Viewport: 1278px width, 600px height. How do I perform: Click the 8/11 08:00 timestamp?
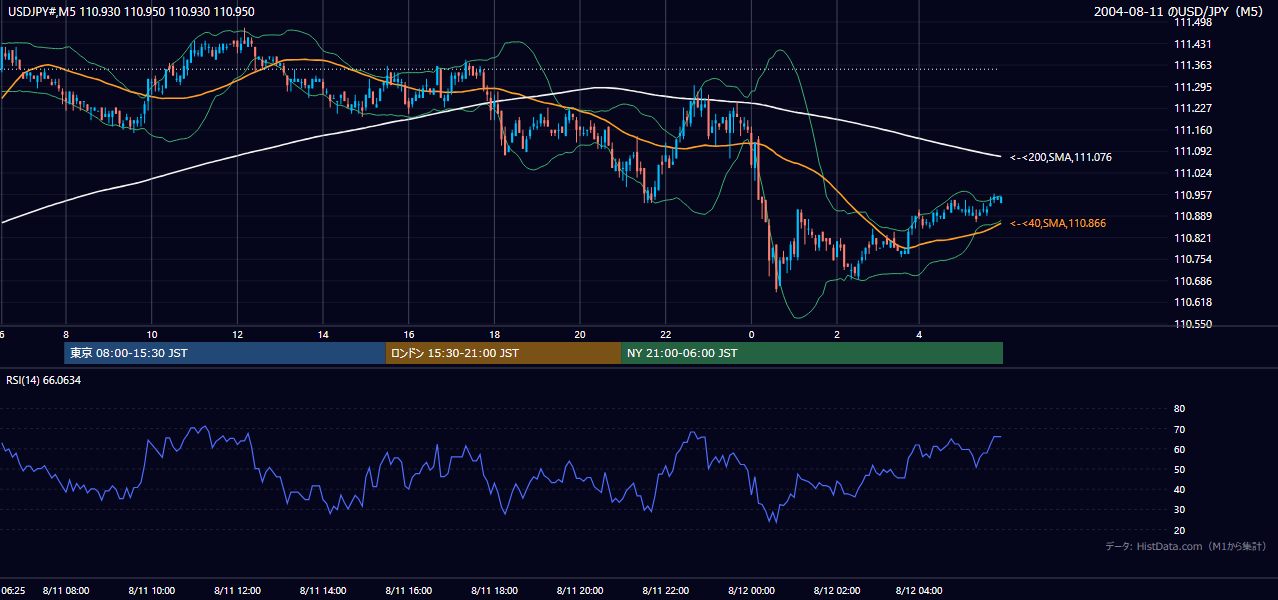66,590
